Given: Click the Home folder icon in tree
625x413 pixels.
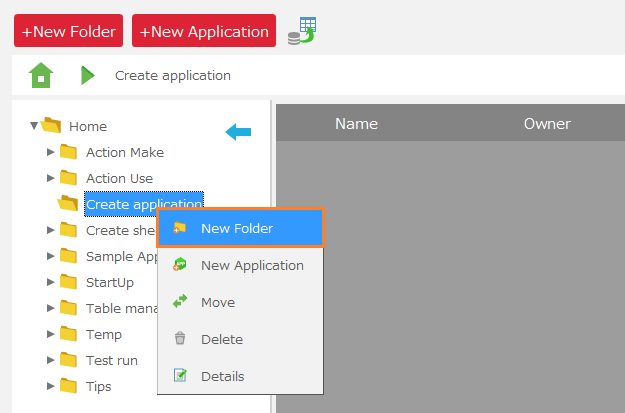Looking at the screenshot, I should tap(52, 126).
